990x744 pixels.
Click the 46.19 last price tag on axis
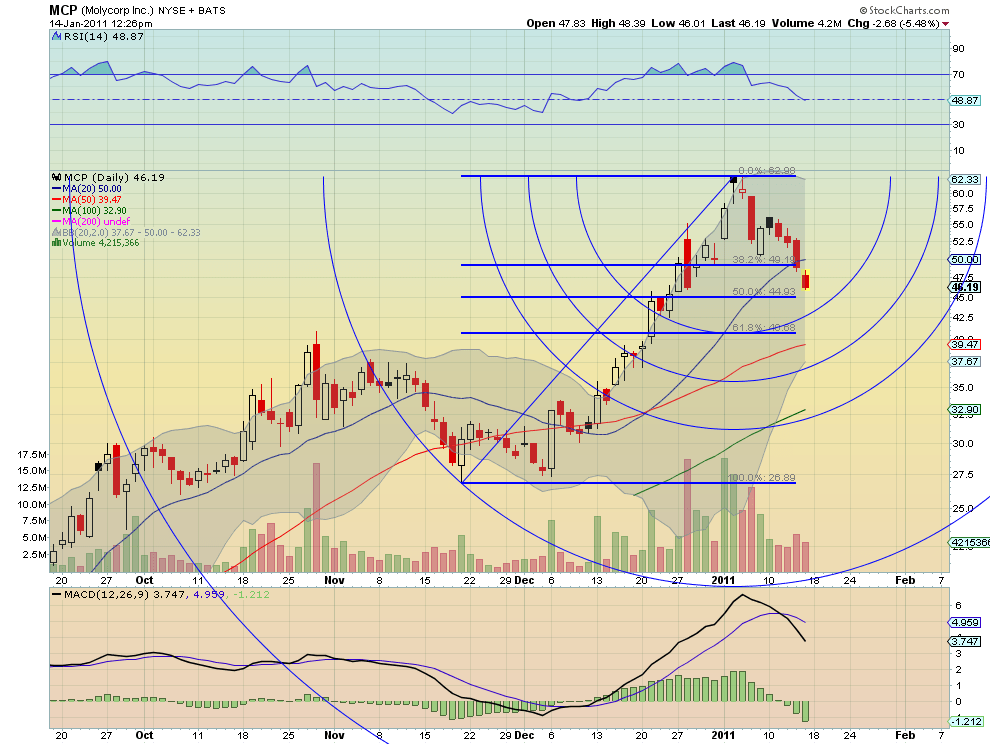click(x=965, y=287)
